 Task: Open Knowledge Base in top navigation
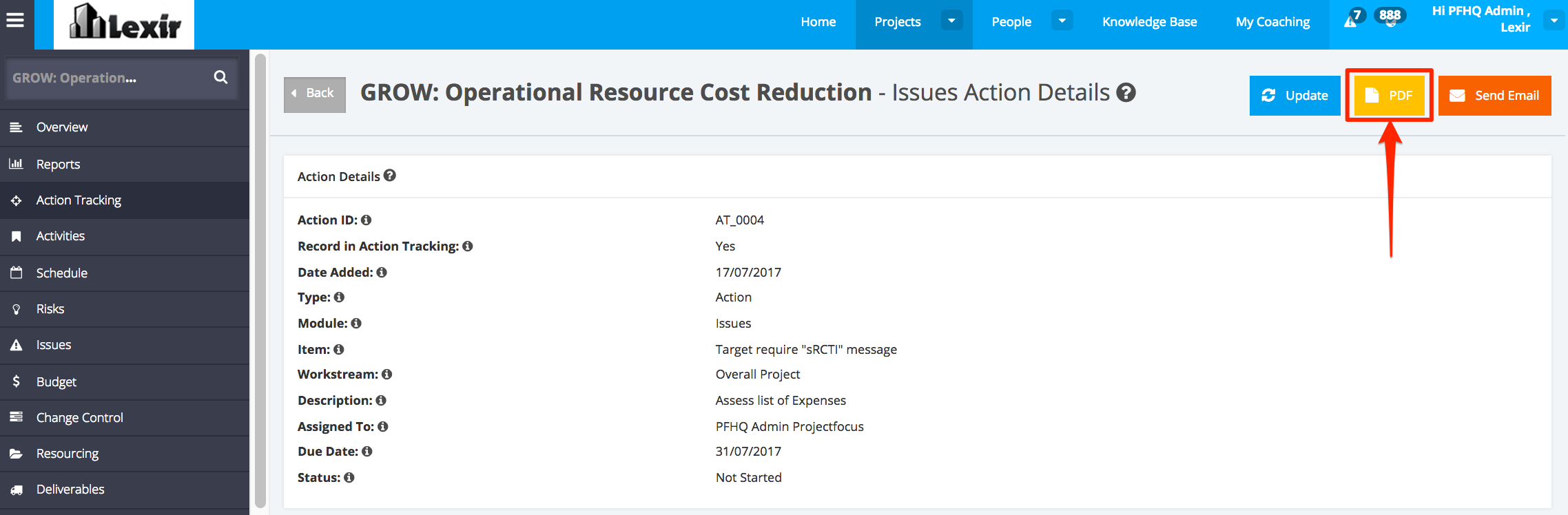click(x=1150, y=22)
